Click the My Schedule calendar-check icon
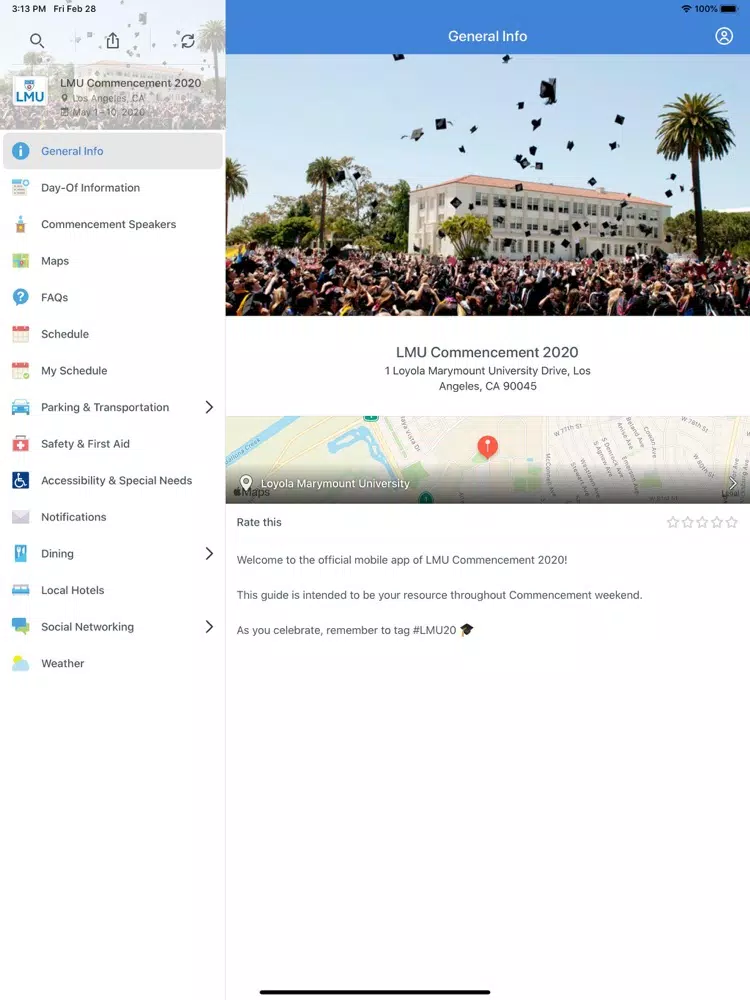750x1000 pixels. [20, 371]
